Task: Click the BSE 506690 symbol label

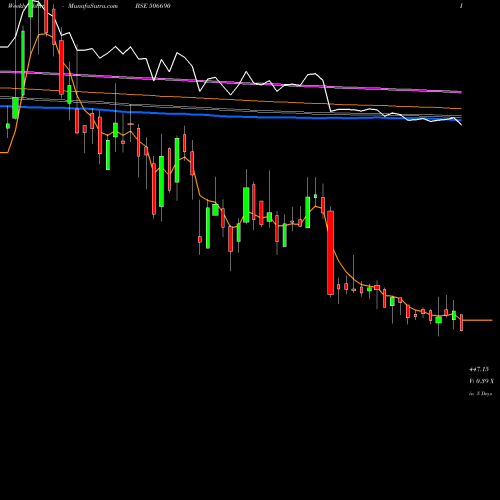Action: pyautogui.click(x=153, y=6)
